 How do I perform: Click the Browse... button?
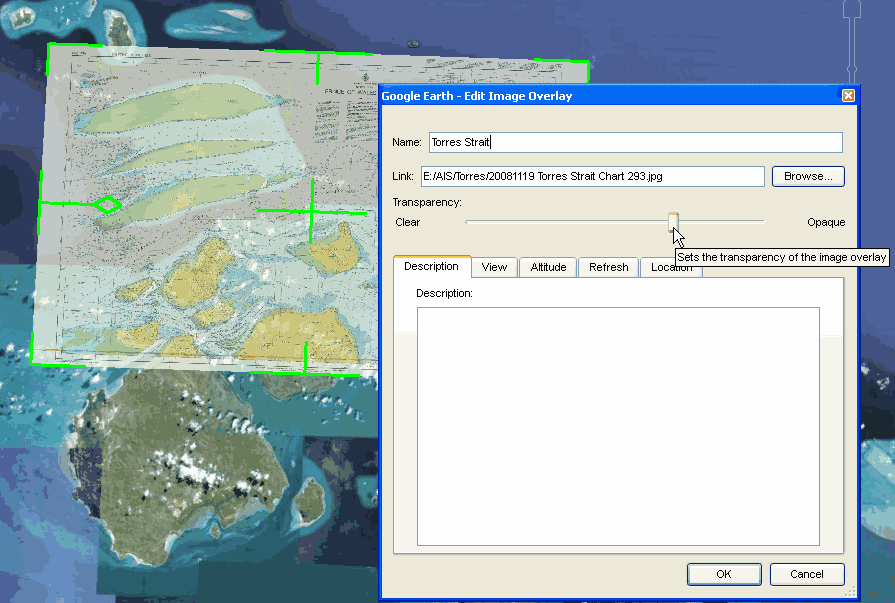(x=808, y=176)
